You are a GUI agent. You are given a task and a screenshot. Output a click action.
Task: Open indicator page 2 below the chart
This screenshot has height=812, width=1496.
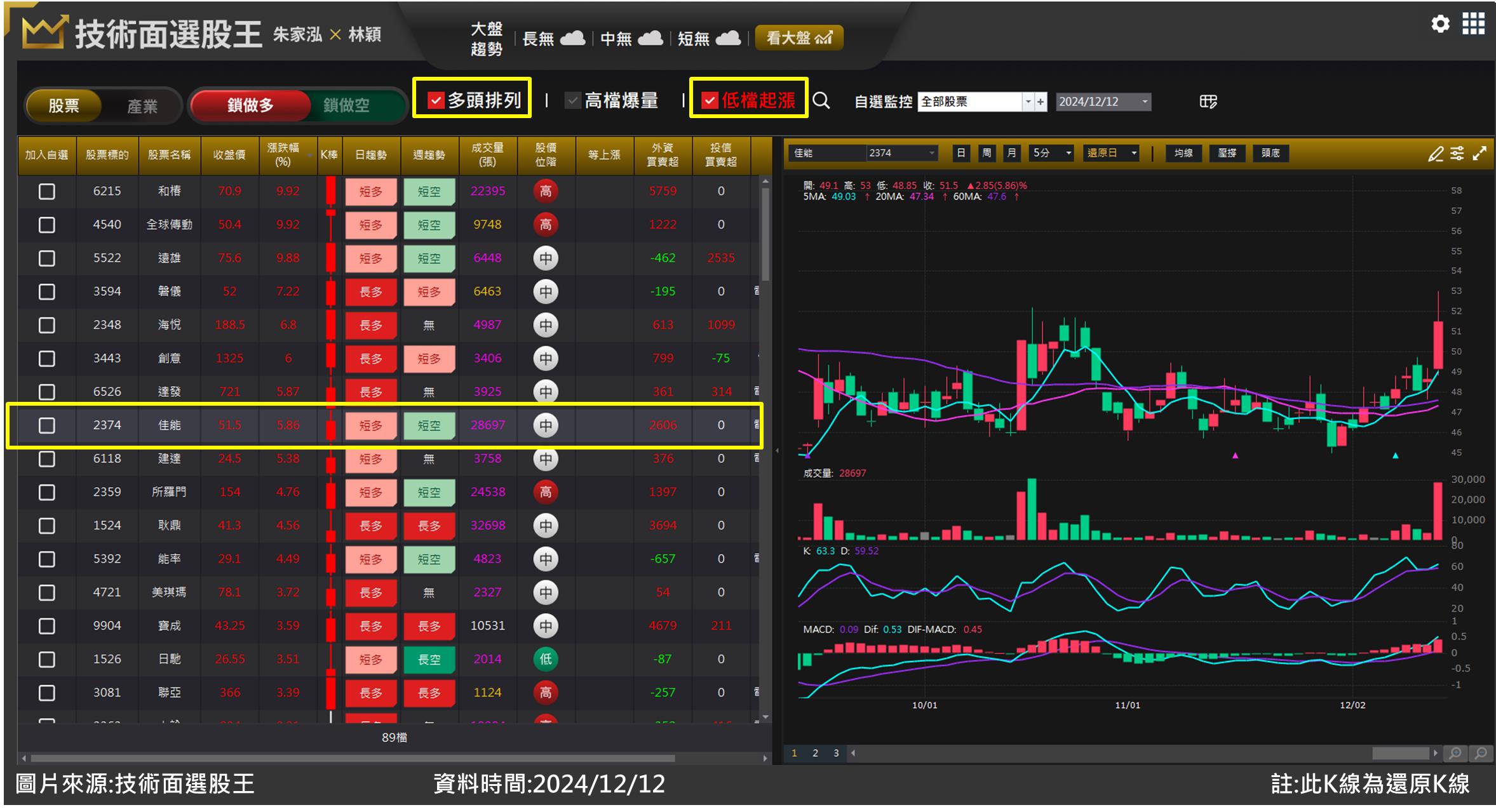pos(815,754)
